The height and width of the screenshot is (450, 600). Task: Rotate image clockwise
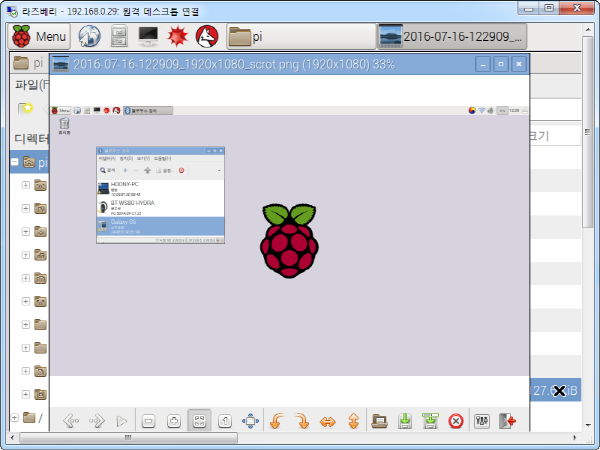pos(302,421)
